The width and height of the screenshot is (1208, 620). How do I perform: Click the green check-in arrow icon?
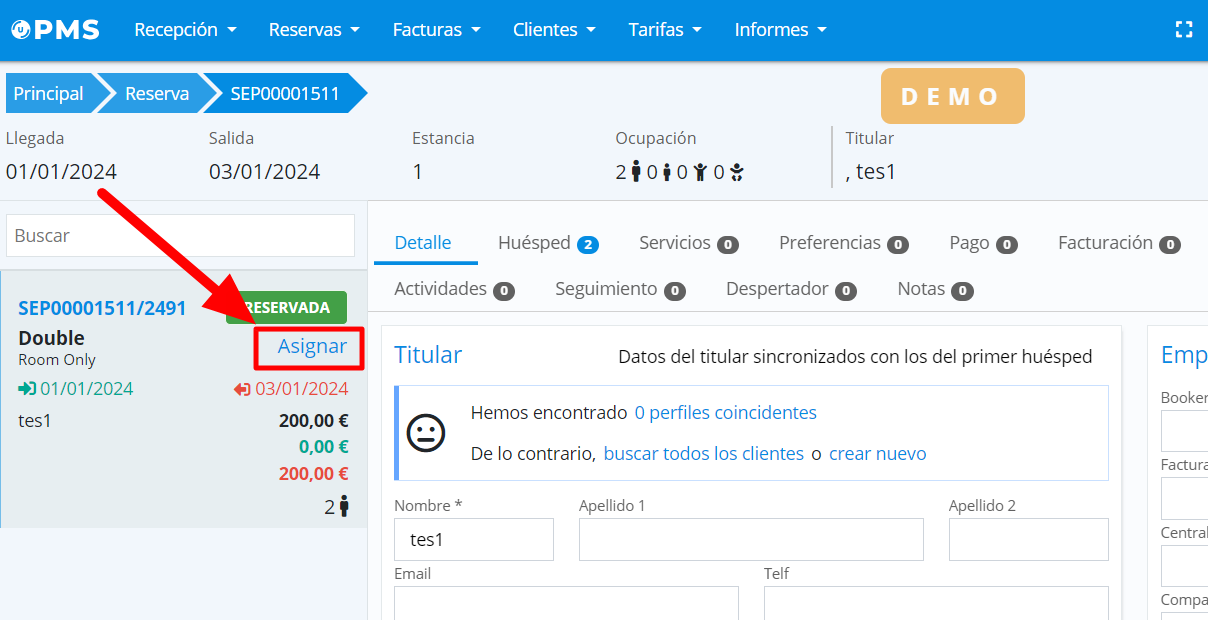click(27, 389)
